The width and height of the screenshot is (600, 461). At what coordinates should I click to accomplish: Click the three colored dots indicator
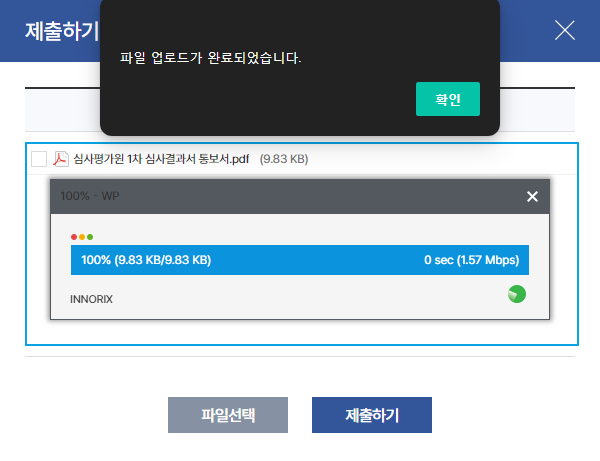(82, 237)
